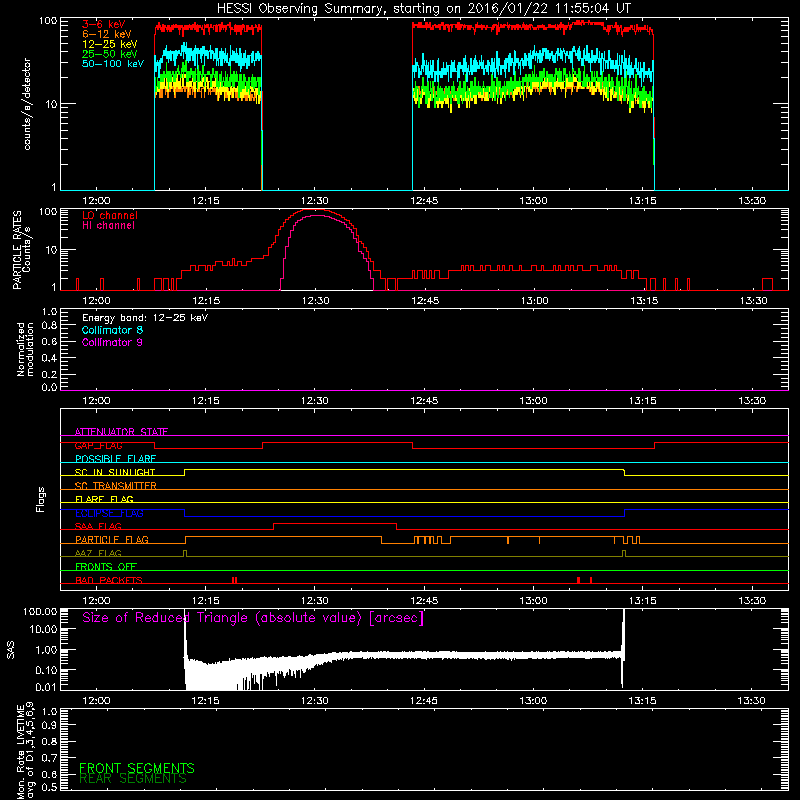The image size is (800, 800).
Task: Click the ATTENUATOR_STATE flag label
Action: click(x=121, y=432)
